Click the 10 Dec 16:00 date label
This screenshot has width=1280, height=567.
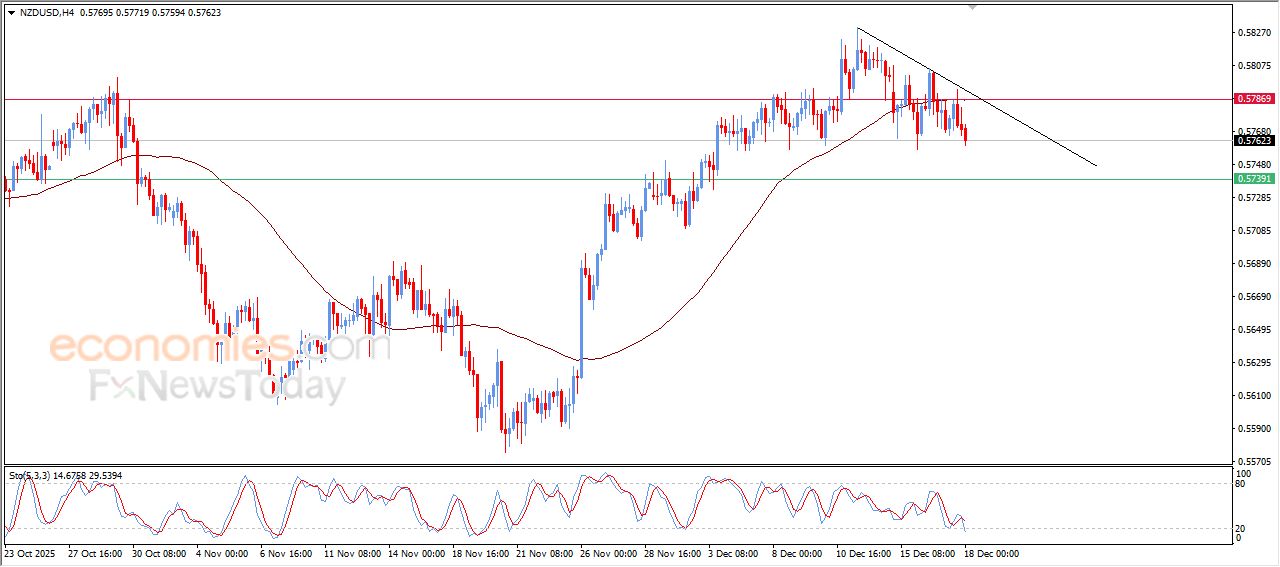[865, 553]
